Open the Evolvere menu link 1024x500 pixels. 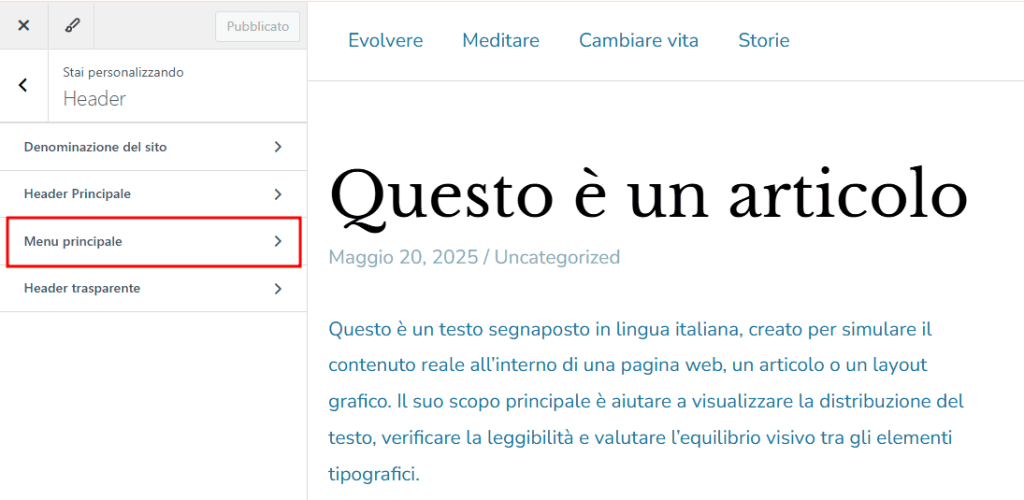(x=385, y=40)
